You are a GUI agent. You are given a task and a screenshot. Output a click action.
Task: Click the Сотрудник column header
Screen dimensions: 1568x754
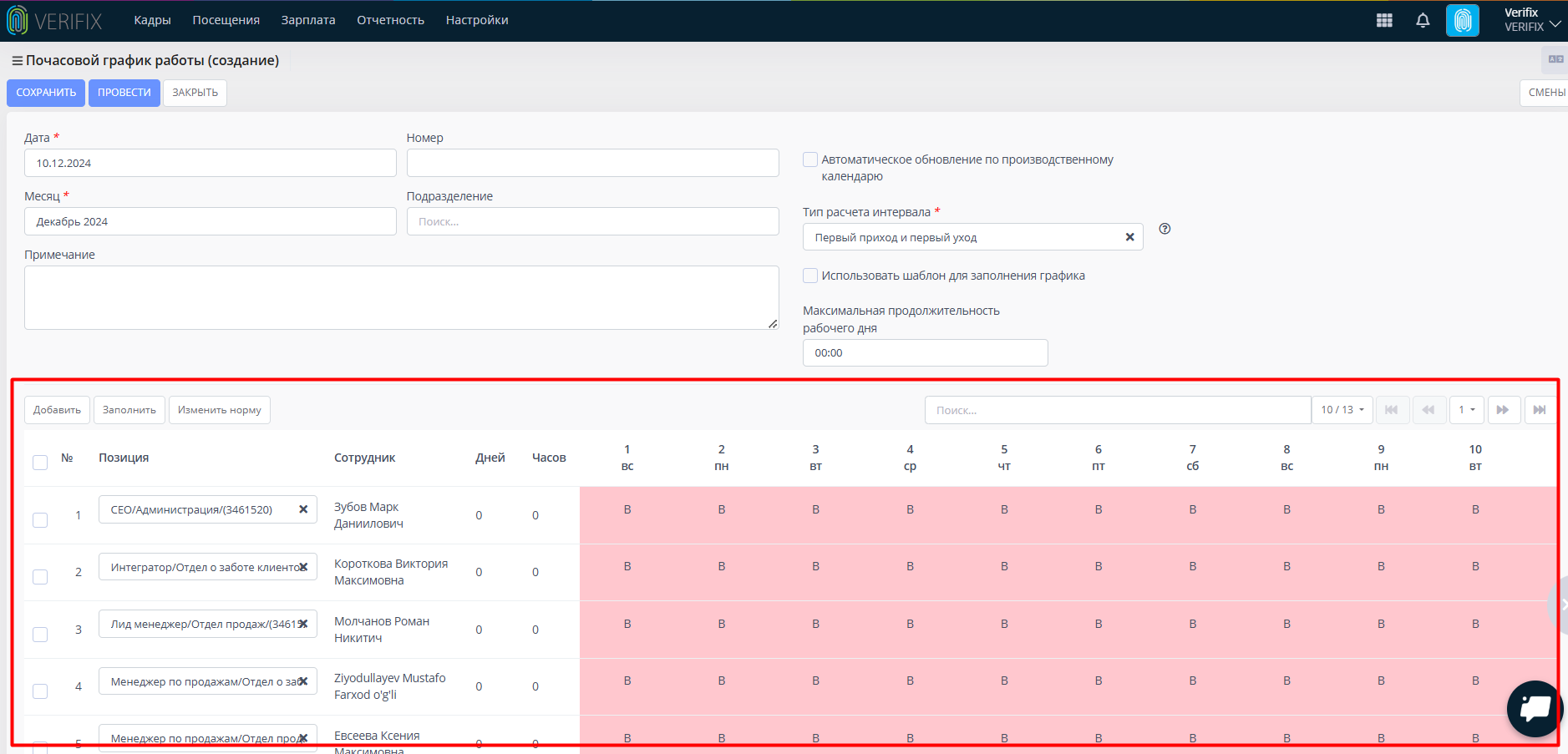pyautogui.click(x=365, y=458)
